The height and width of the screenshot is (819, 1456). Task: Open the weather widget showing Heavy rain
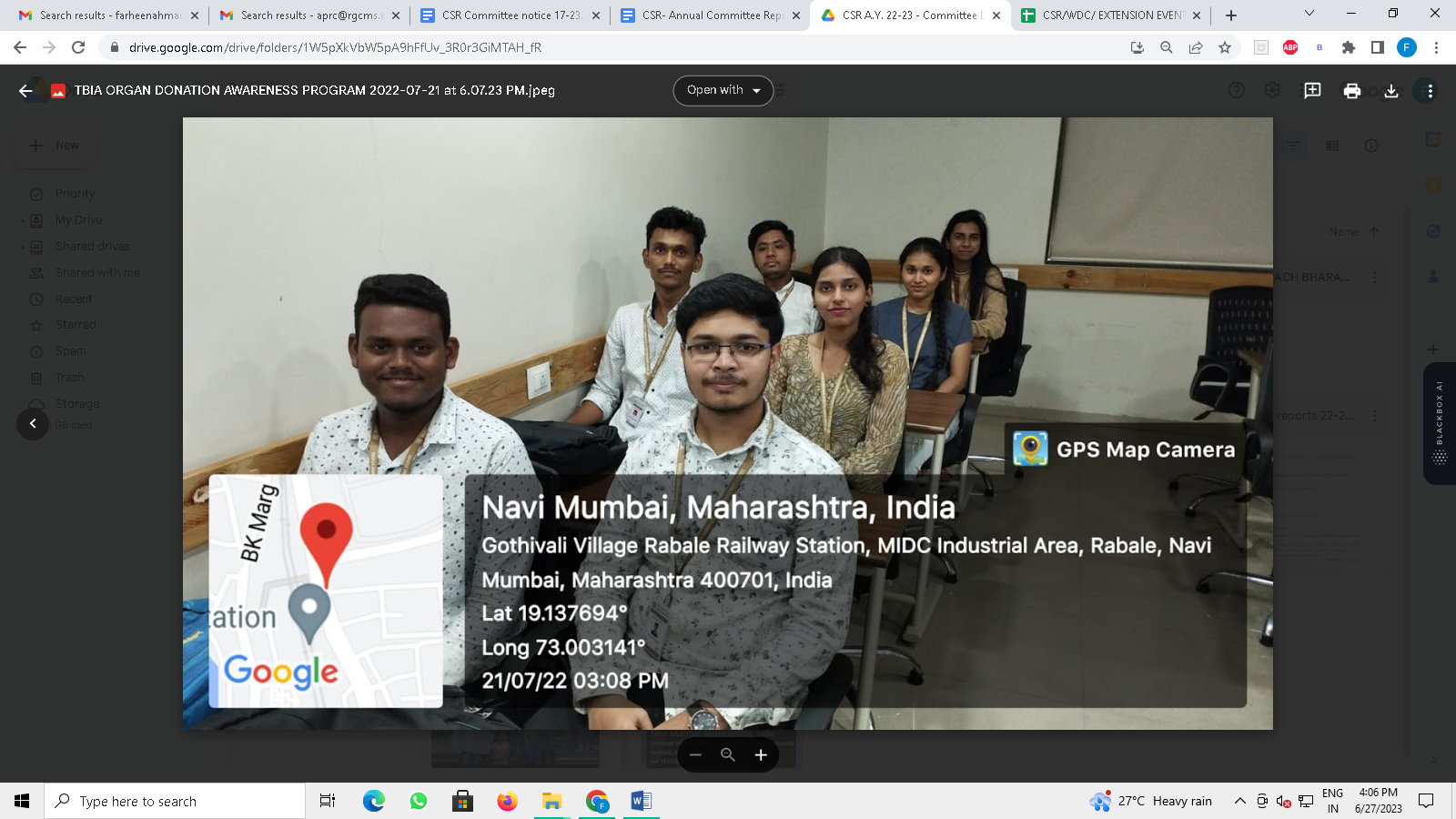pos(1151,801)
